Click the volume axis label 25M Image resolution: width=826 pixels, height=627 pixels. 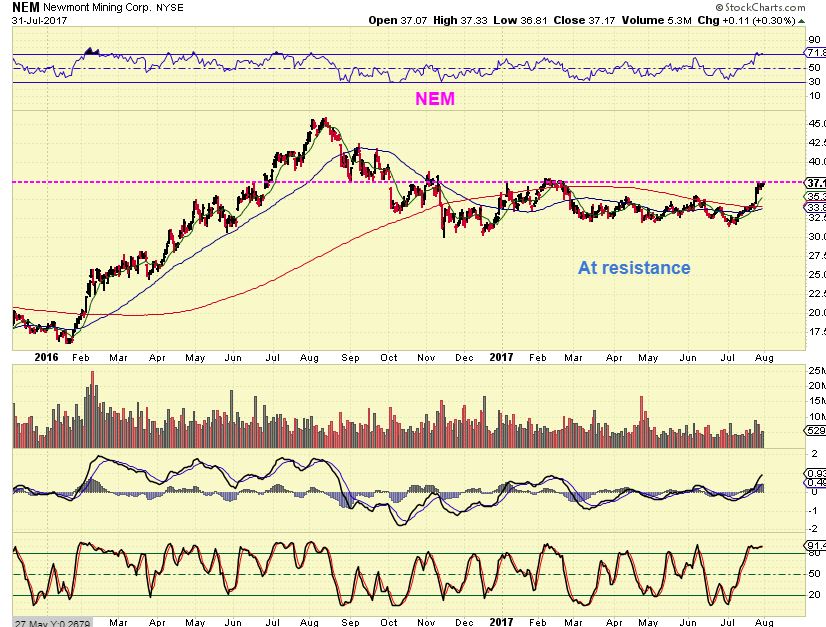click(x=817, y=370)
